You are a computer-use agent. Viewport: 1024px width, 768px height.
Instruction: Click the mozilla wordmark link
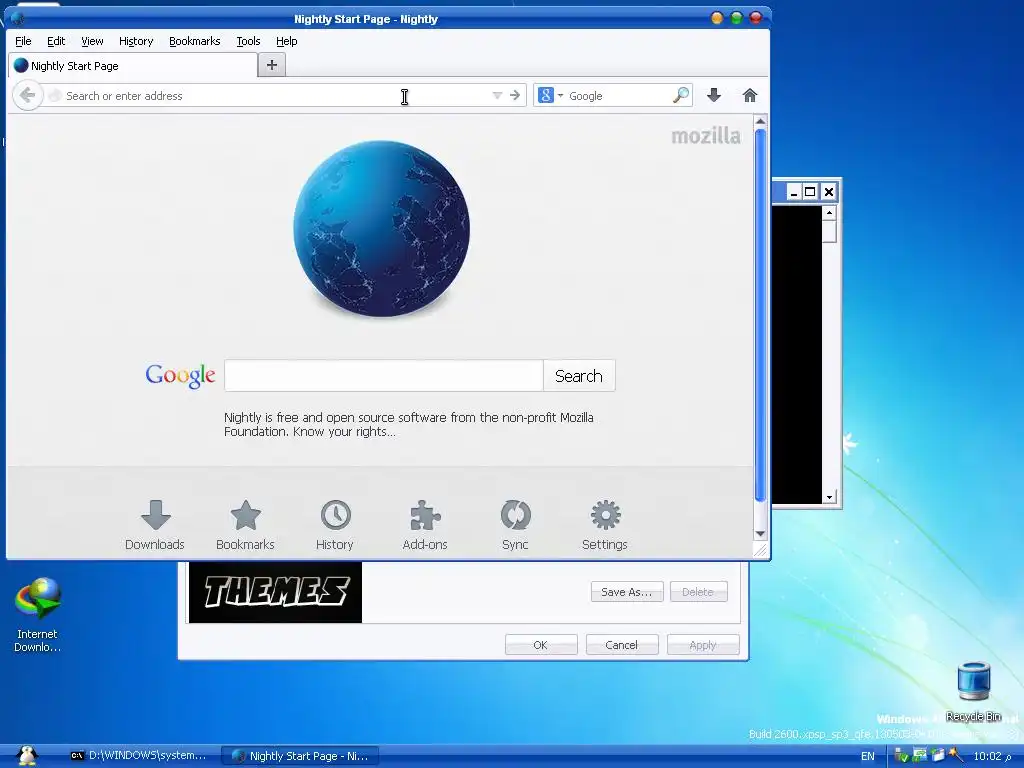pos(706,136)
